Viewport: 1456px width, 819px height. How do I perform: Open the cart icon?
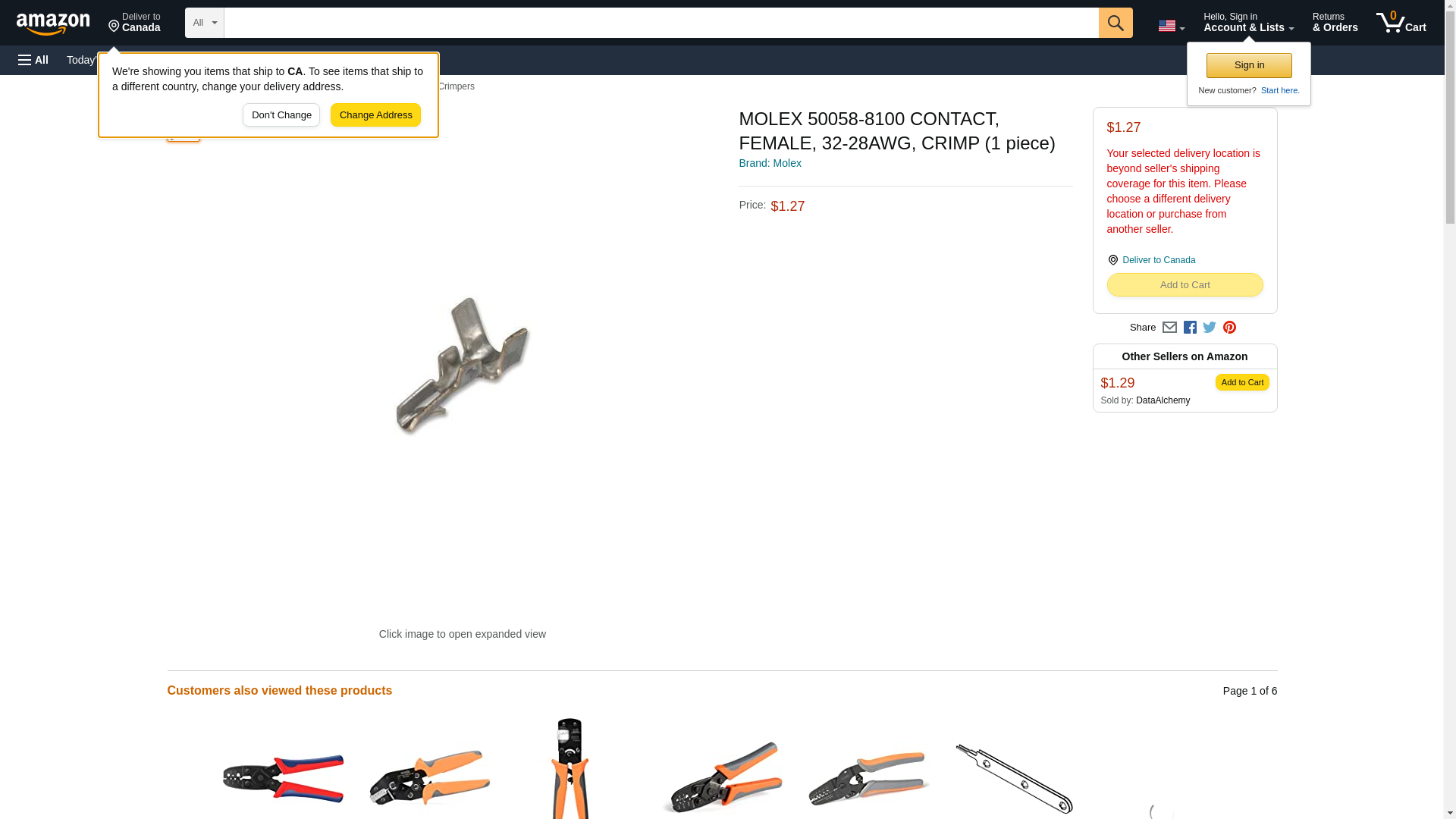tap(1401, 23)
